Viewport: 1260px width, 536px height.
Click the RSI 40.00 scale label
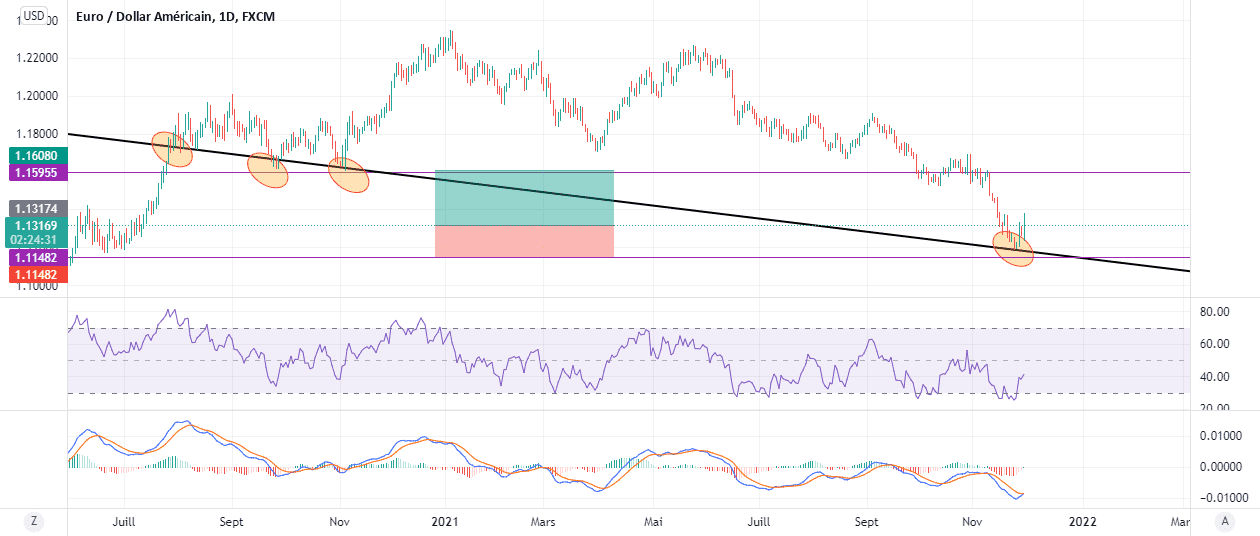[x=1213, y=376]
